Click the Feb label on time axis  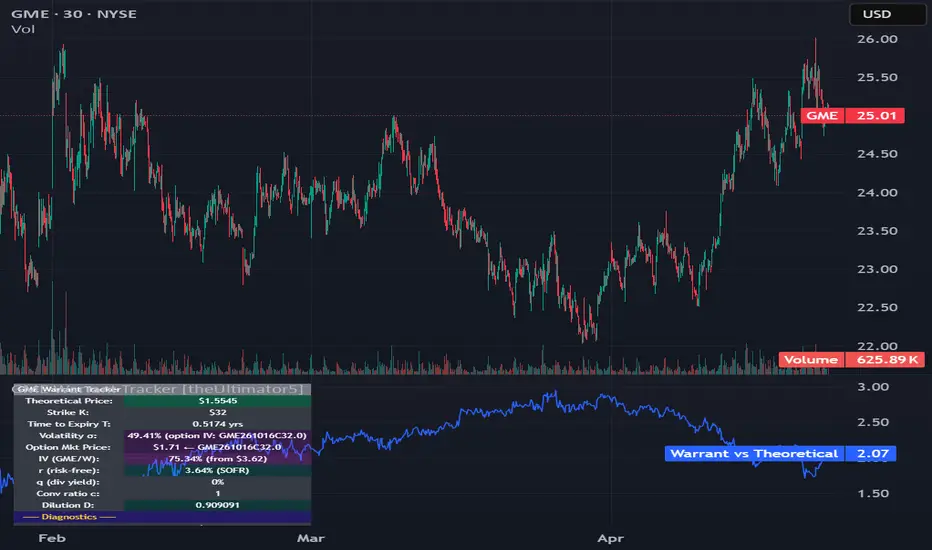[52, 538]
